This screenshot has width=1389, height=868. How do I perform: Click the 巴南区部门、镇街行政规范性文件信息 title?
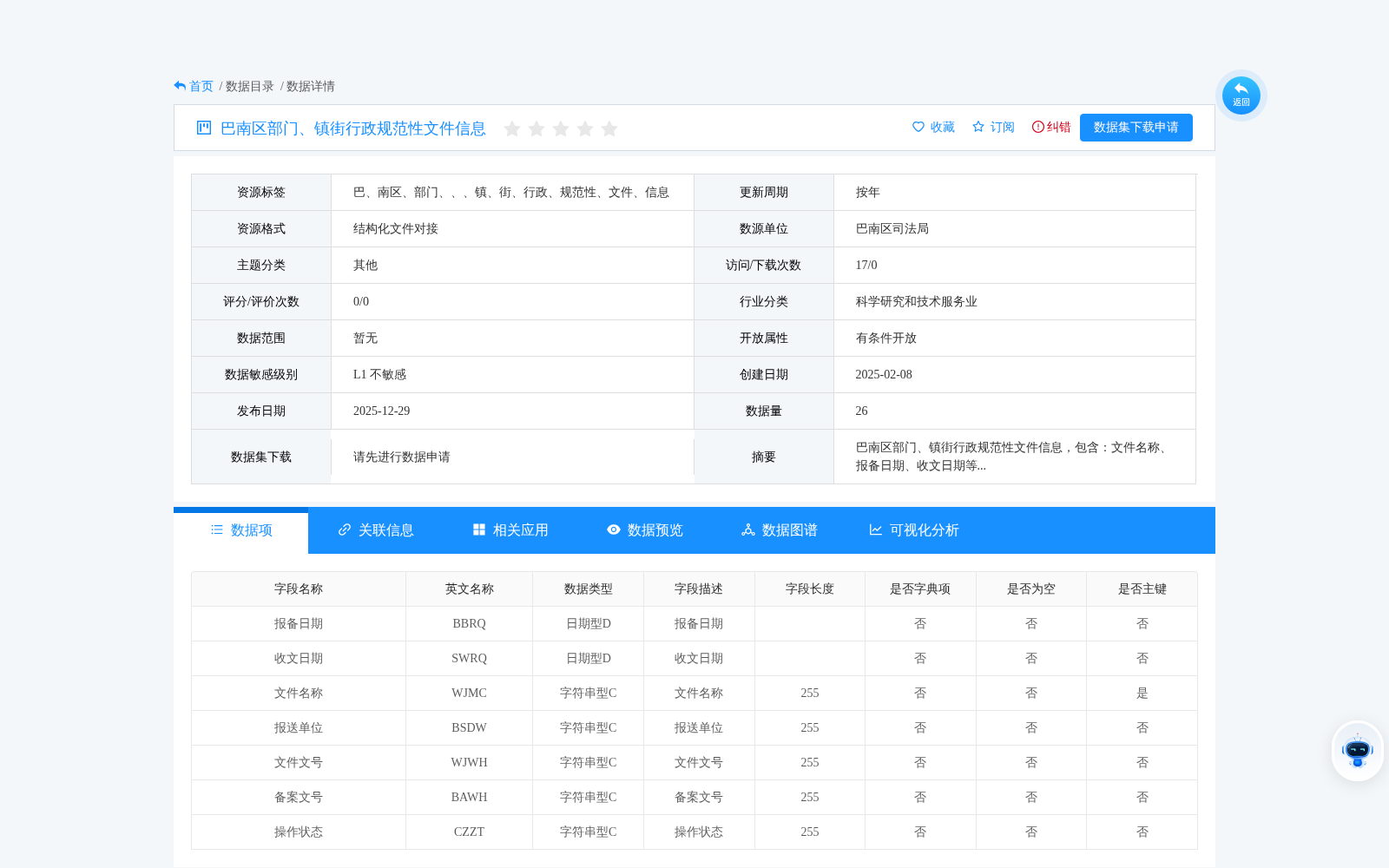coord(353,128)
